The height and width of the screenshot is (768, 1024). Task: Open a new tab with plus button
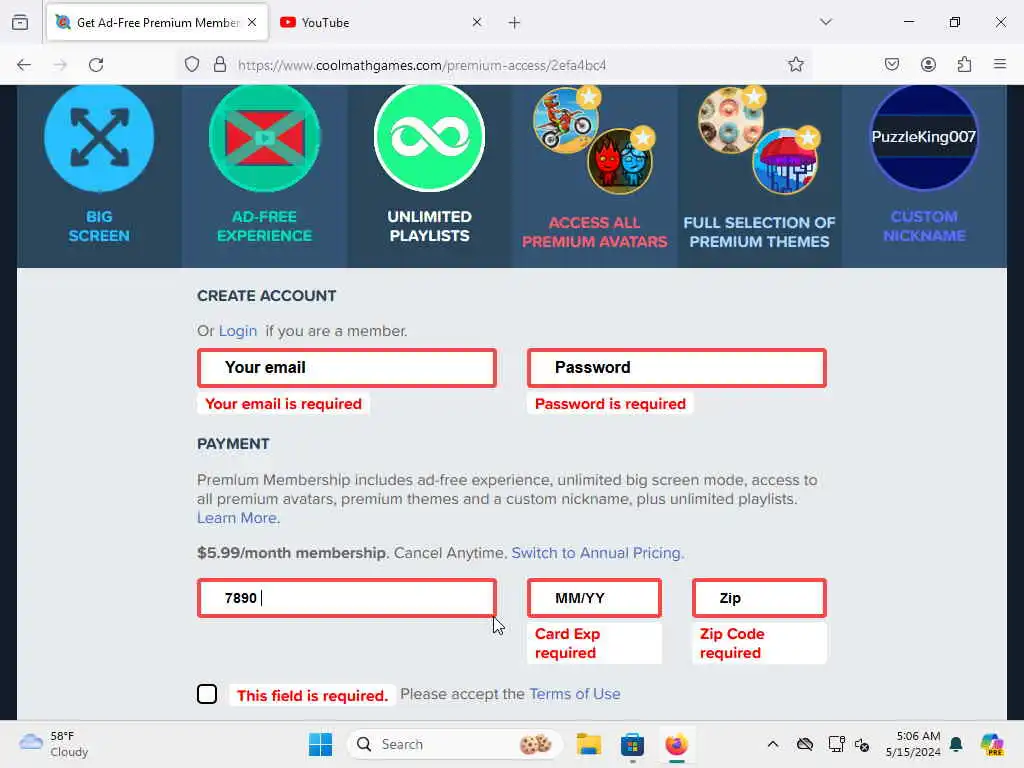515,23
